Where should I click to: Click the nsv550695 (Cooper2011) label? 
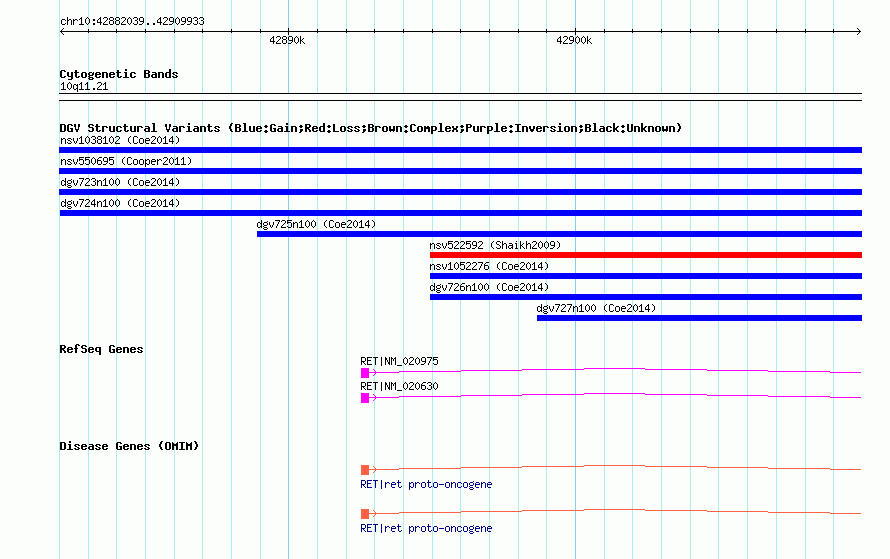point(126,161)
